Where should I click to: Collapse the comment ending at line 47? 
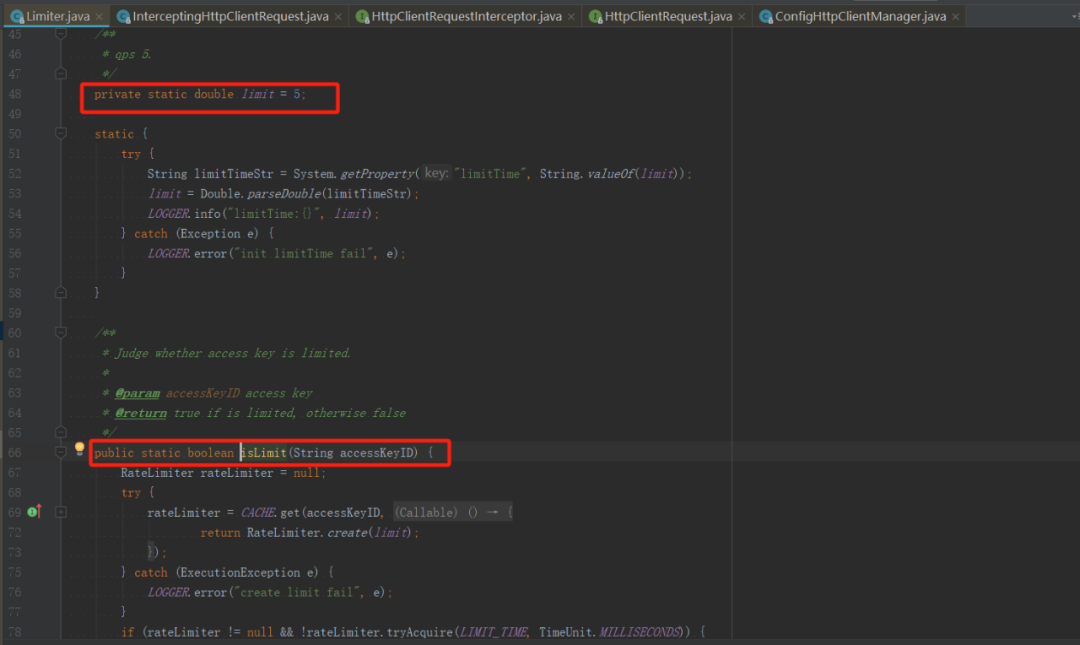[61, 74]
